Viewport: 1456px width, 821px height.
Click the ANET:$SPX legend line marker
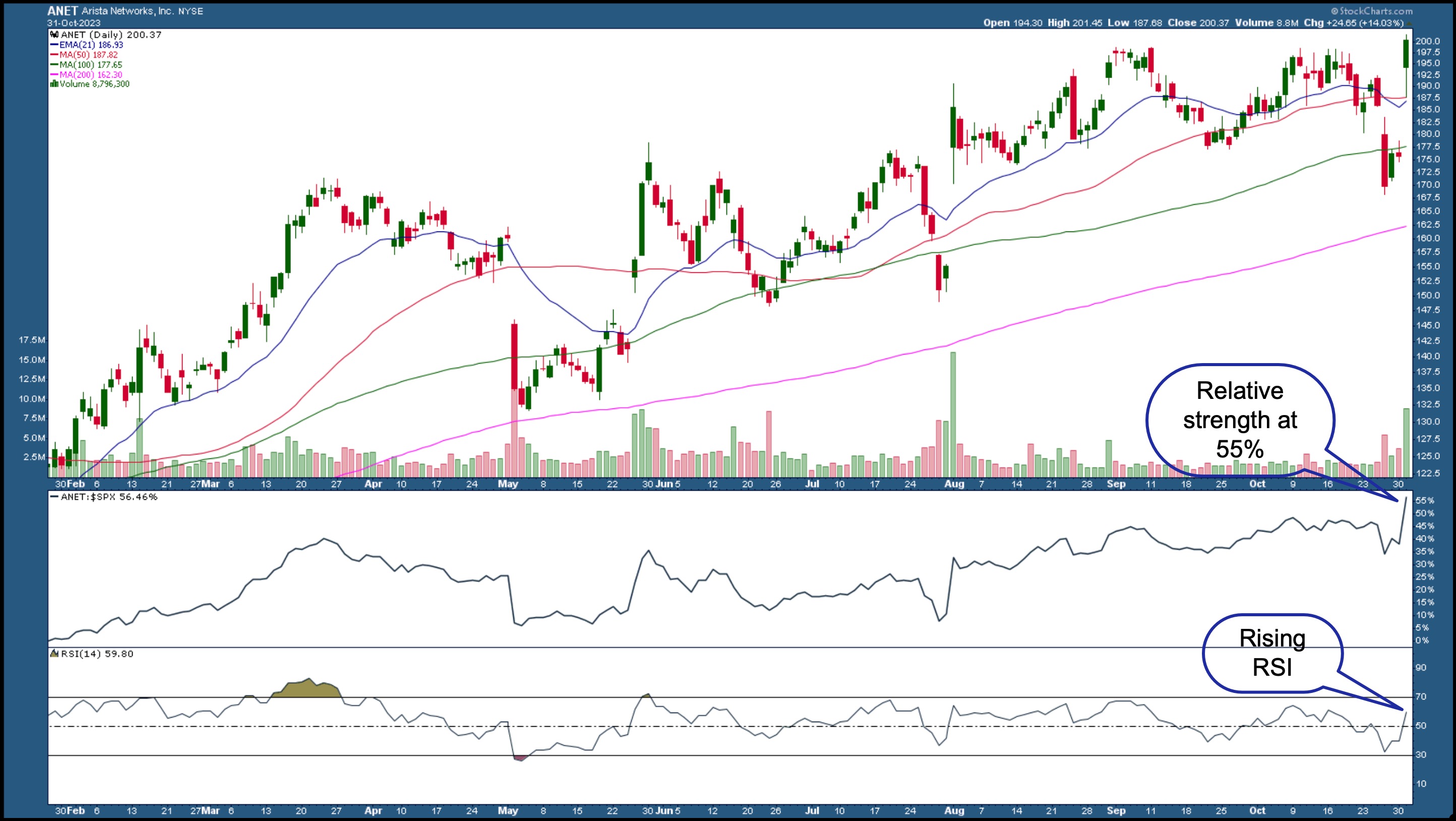[x=54, y=497]
